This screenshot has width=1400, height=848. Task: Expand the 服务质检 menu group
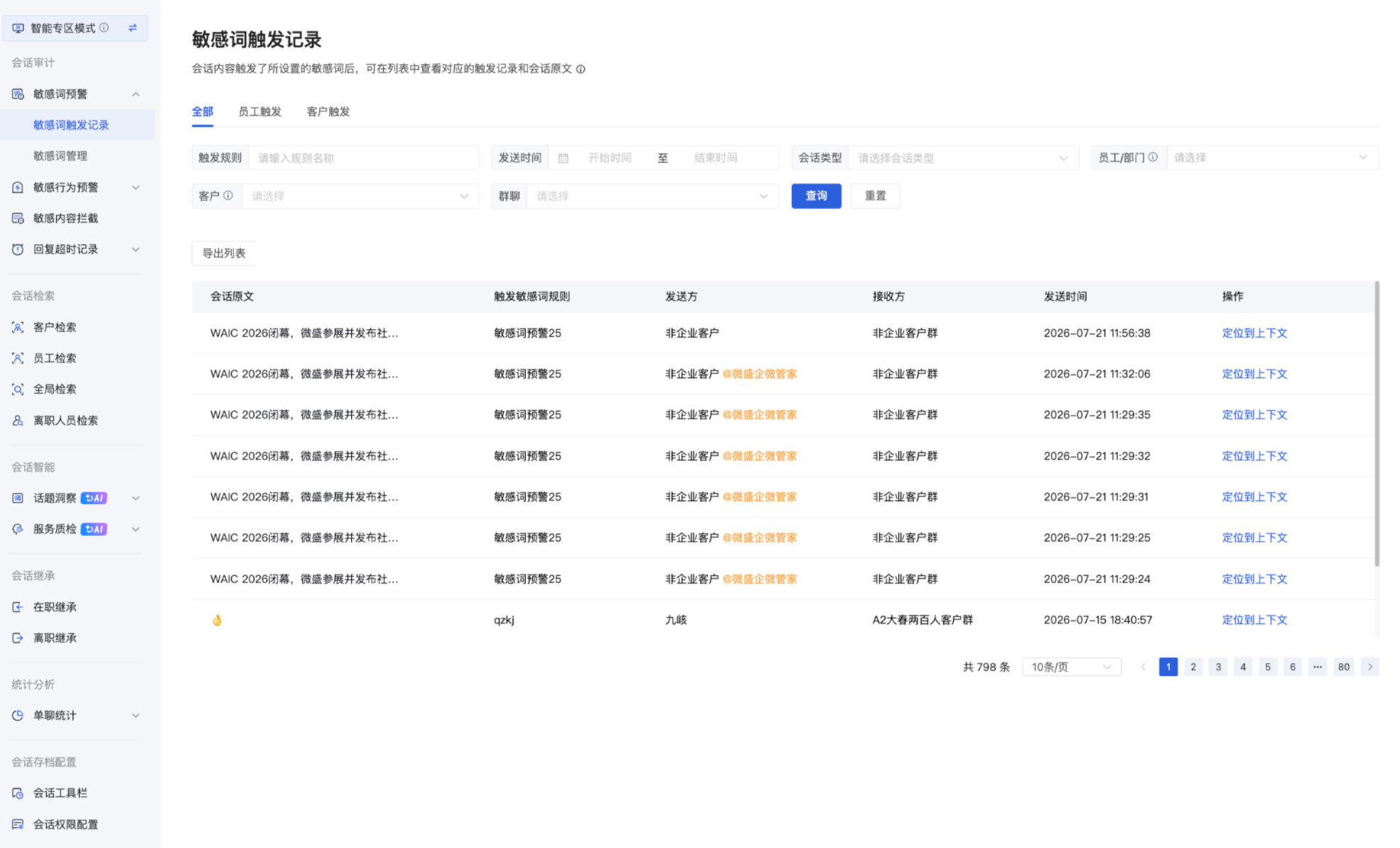pos(136,529)
